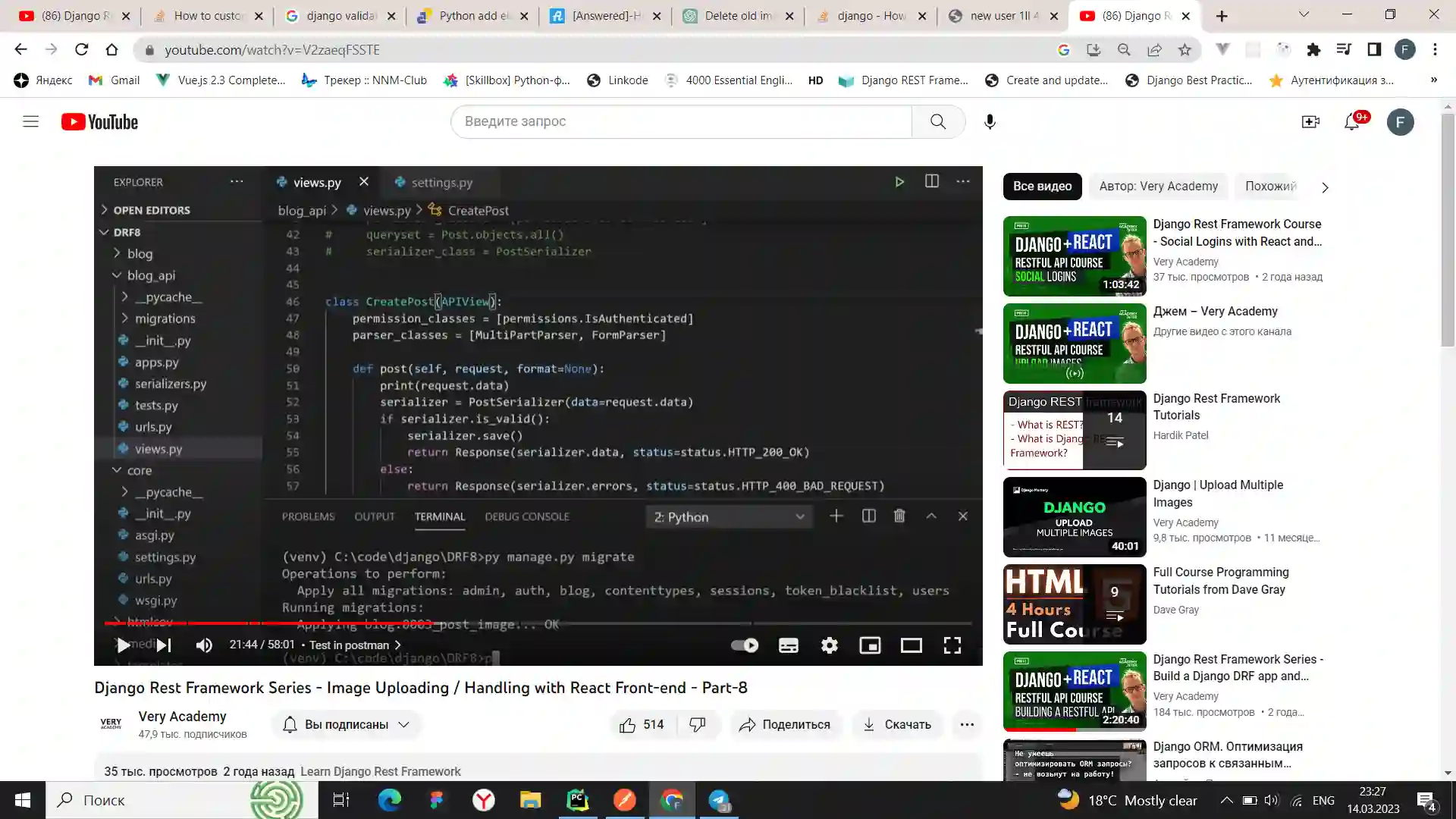1456x819 pixels.
Task: Open YouTube notifications bell
Action: (x=1351, y=122)
